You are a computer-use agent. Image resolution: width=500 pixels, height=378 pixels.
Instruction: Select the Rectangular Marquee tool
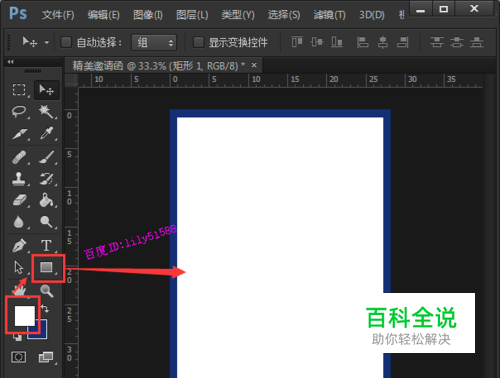19,90
